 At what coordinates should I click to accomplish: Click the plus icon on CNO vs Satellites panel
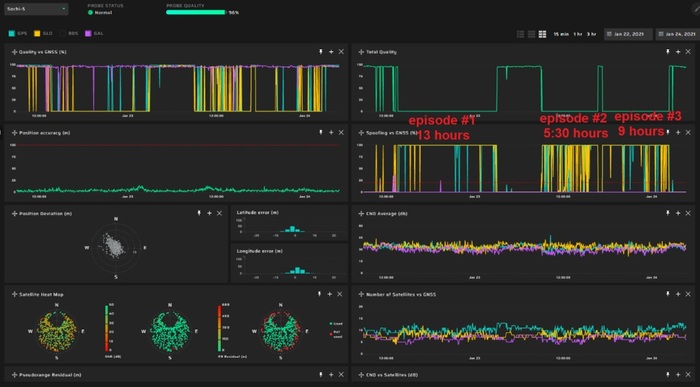pos(678,375)
